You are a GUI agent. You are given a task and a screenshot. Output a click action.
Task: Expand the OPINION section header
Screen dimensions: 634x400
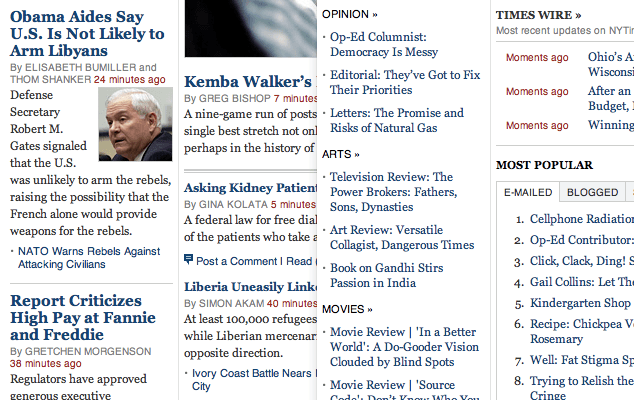pyautogui.click(x=350, y=14)
